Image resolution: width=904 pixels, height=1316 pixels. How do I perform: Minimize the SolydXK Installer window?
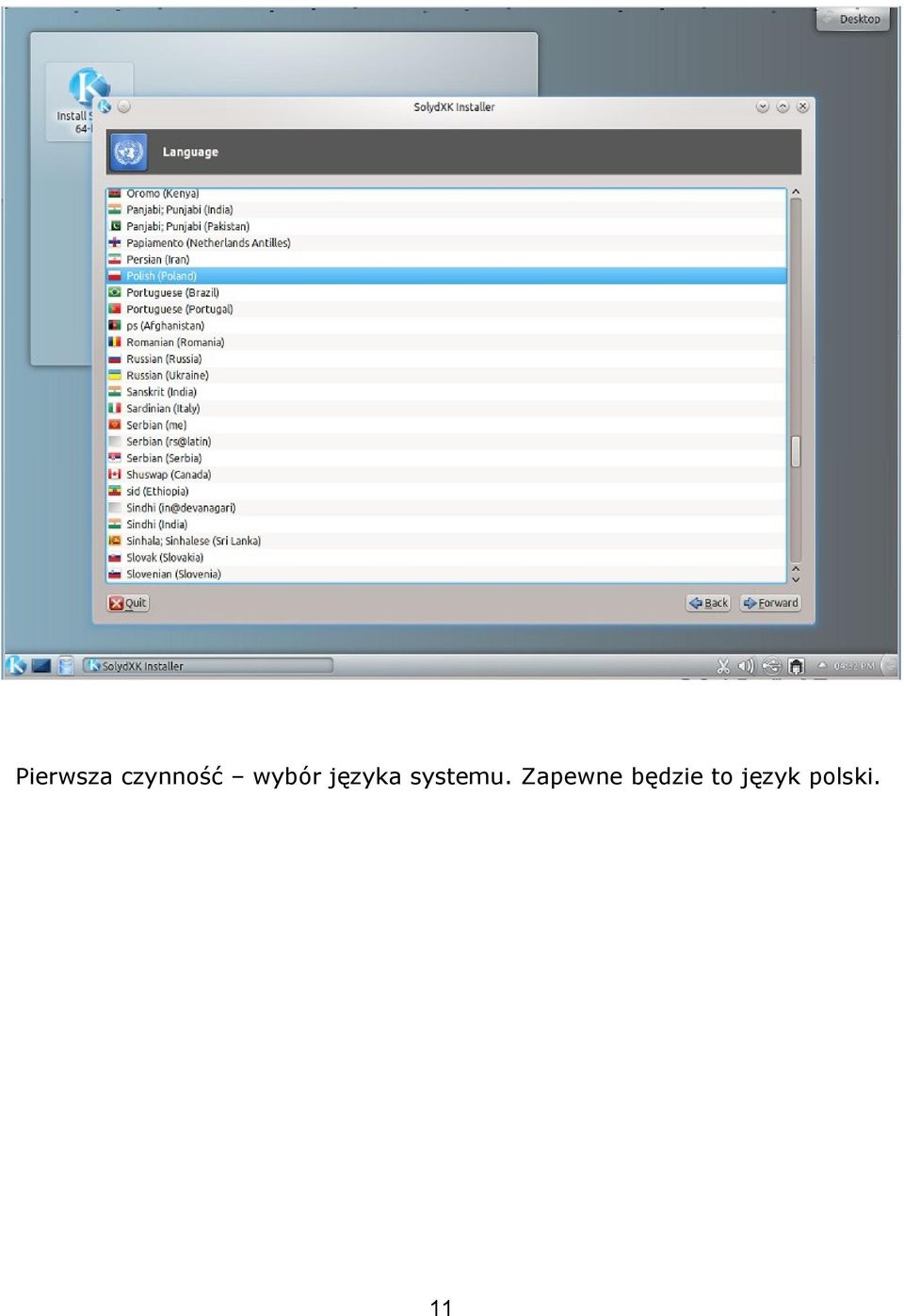pos(763,106)
